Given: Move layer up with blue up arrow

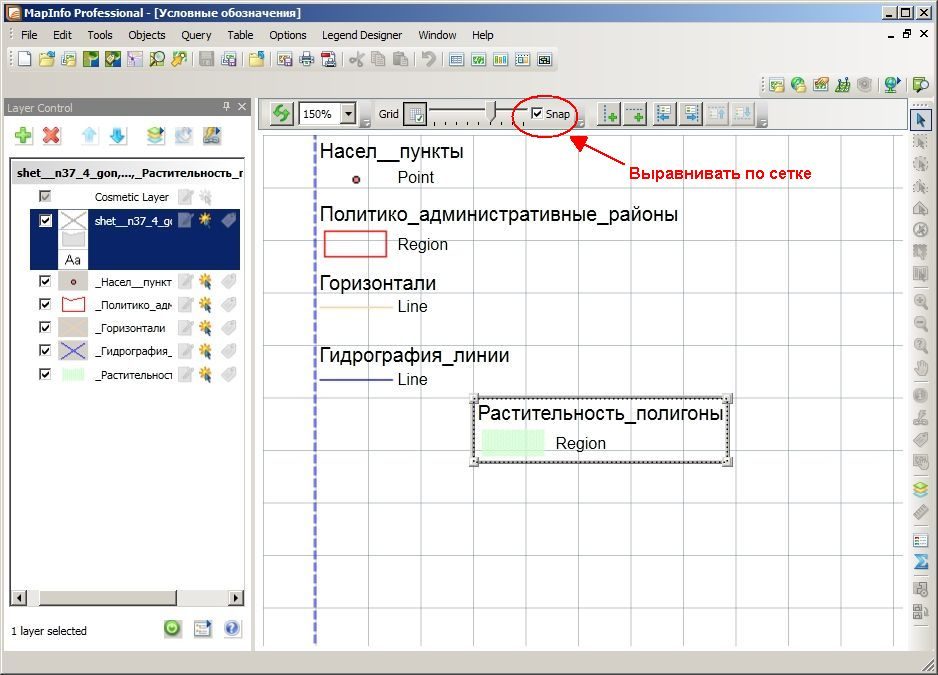Looking at the screenshot, I should point(89,135).
